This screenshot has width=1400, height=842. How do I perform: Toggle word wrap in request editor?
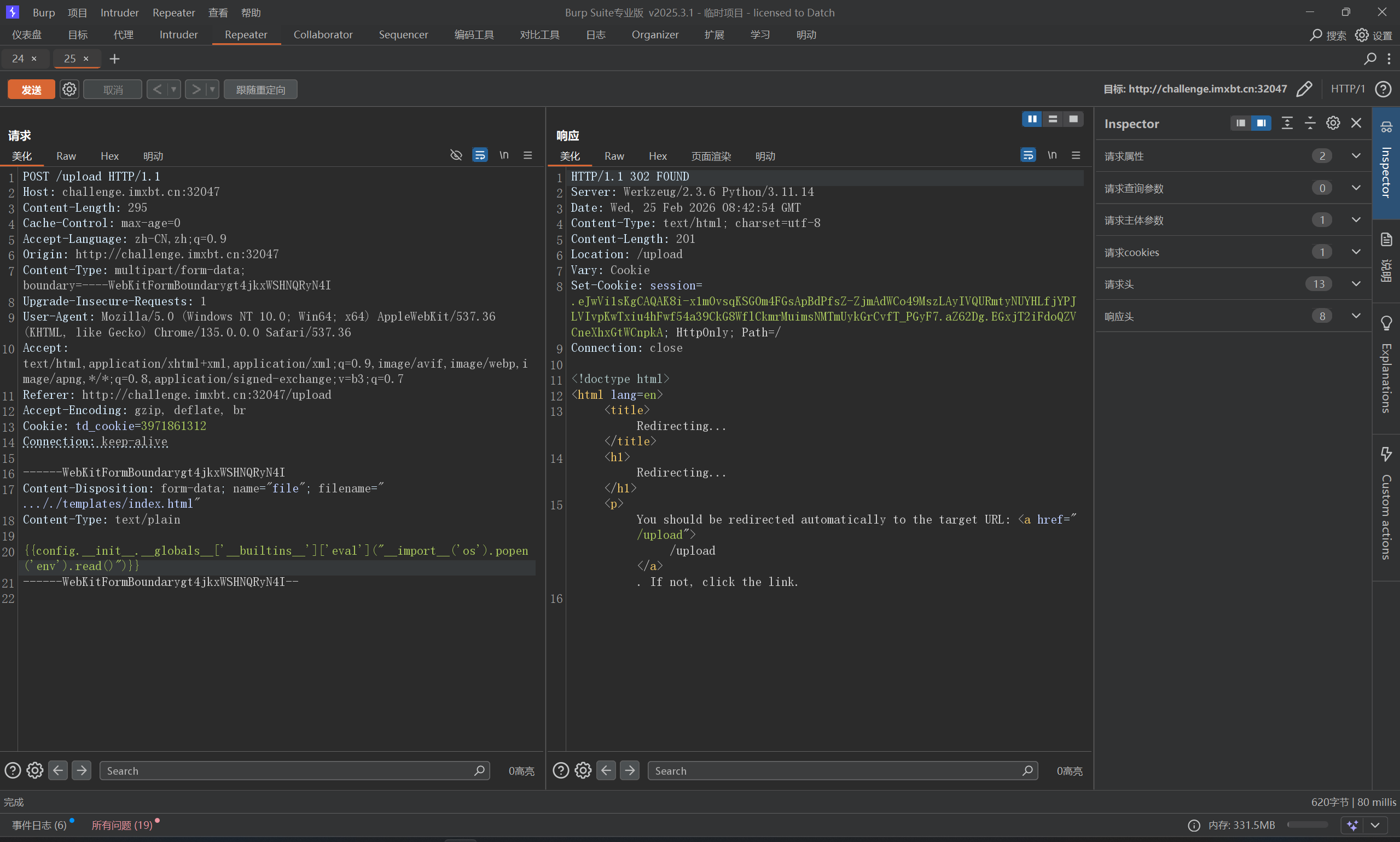[480, 155]
